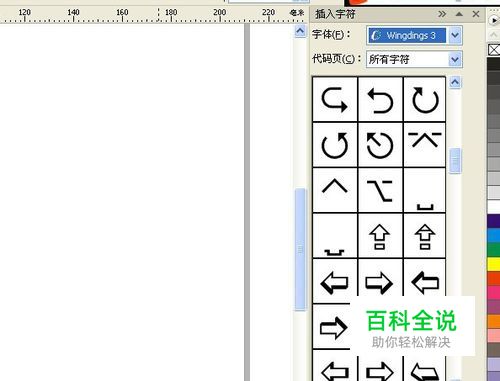Pick the dark purple swatch in palette
500x381 pixels.
coord(494,221)
